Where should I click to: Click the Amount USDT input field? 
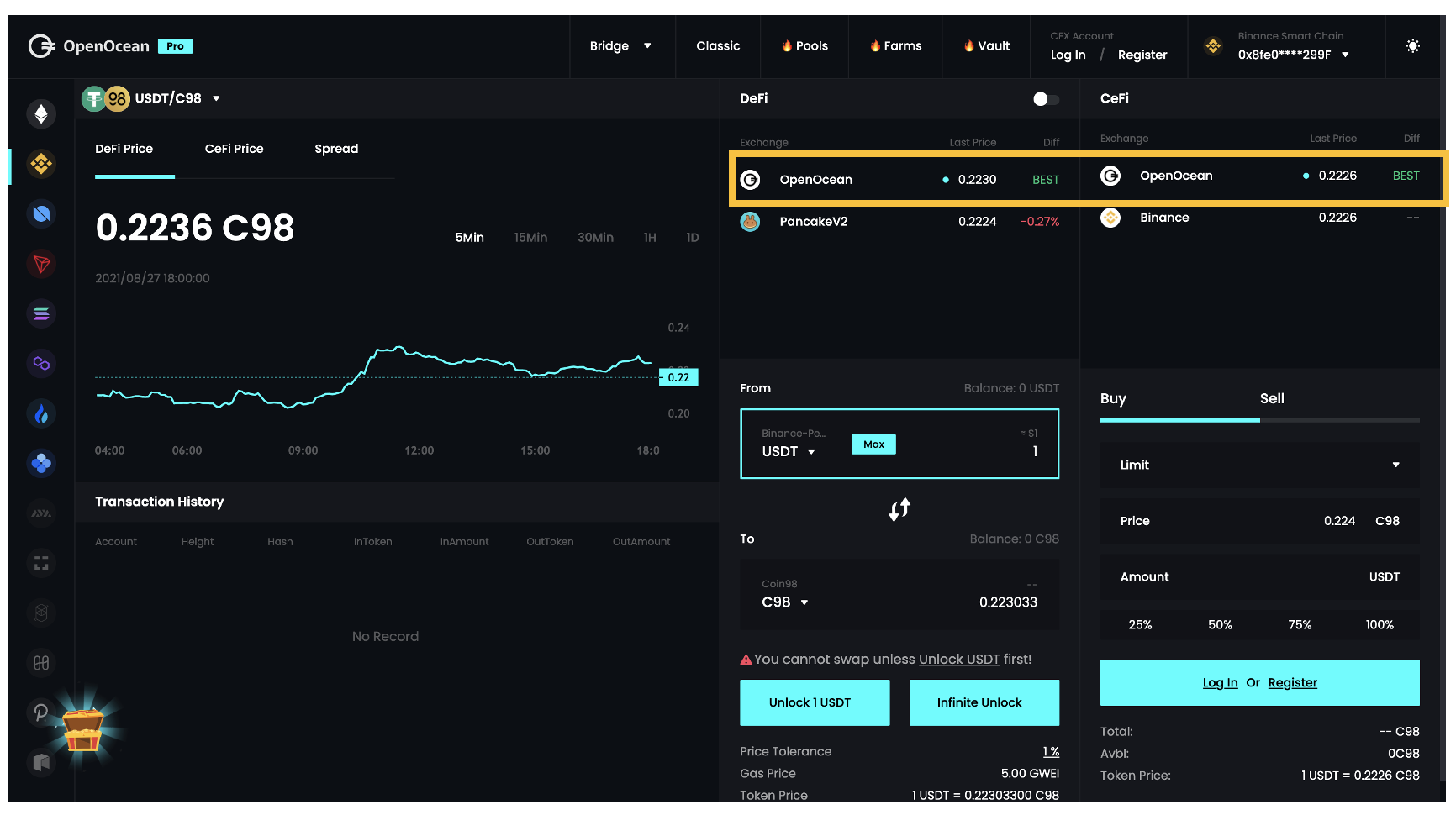(x=1259, y=577)
